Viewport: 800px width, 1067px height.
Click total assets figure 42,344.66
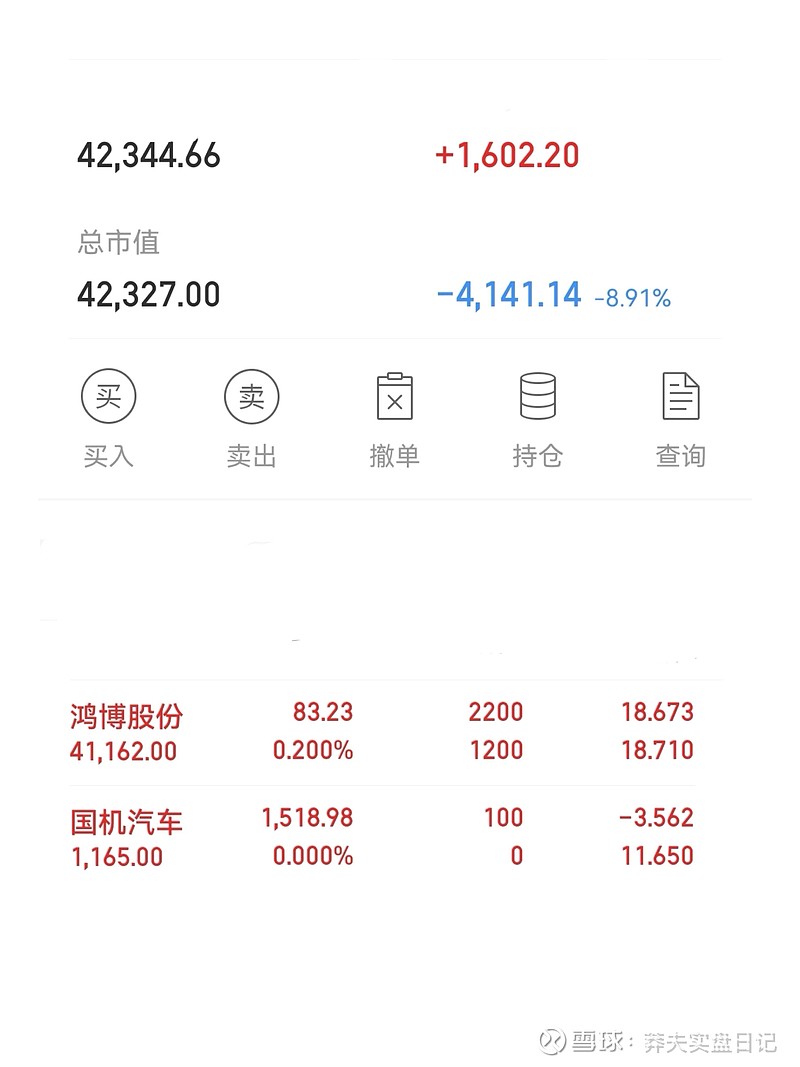point(149,156)
